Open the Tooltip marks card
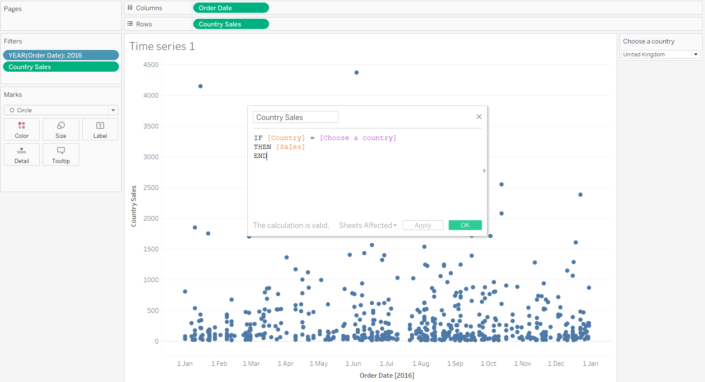 point(61,155)
